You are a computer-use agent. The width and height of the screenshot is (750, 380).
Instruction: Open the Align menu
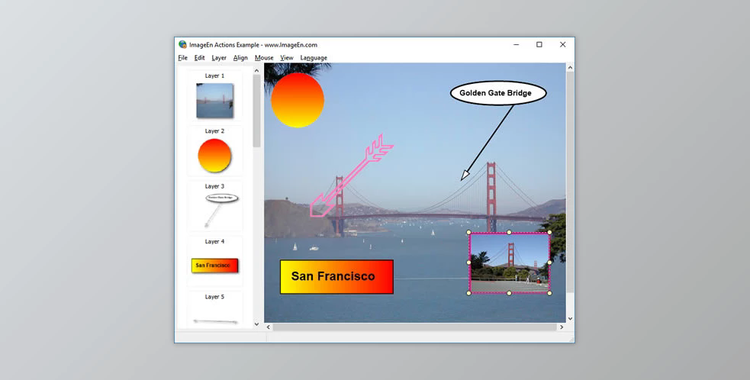pyautogui.click(x=241, y=58)
